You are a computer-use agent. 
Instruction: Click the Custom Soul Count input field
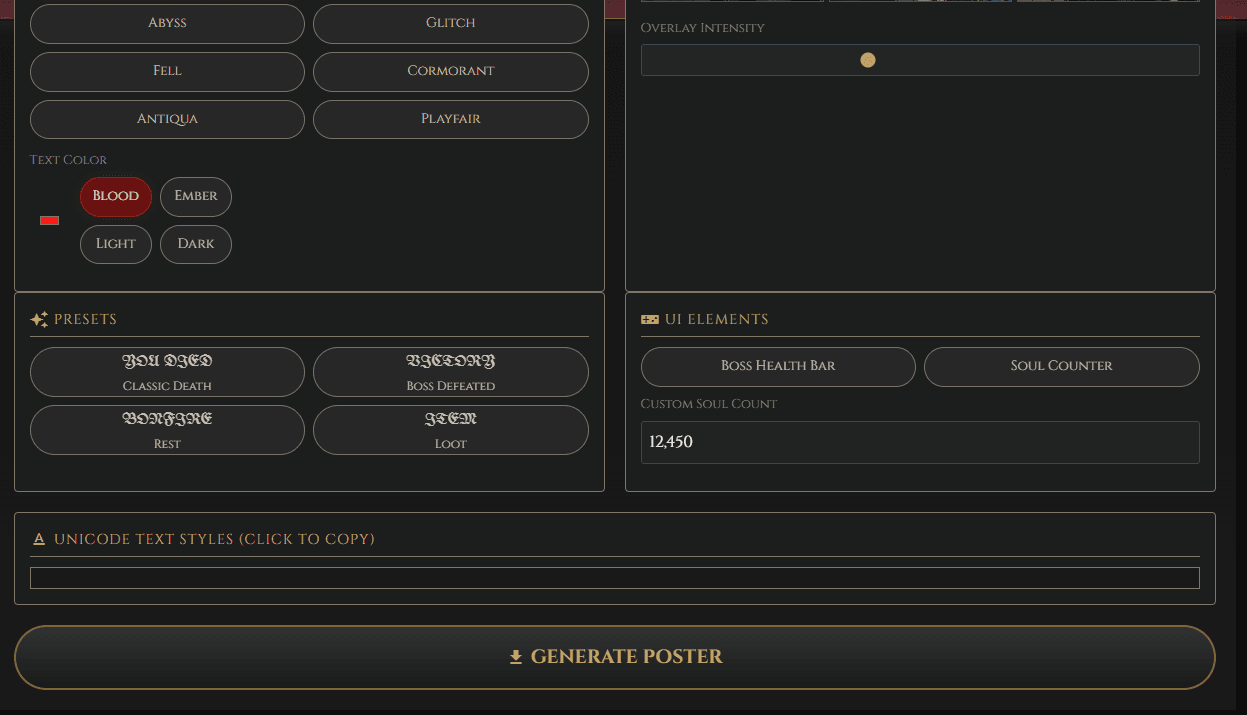click(x=919, y=442)
